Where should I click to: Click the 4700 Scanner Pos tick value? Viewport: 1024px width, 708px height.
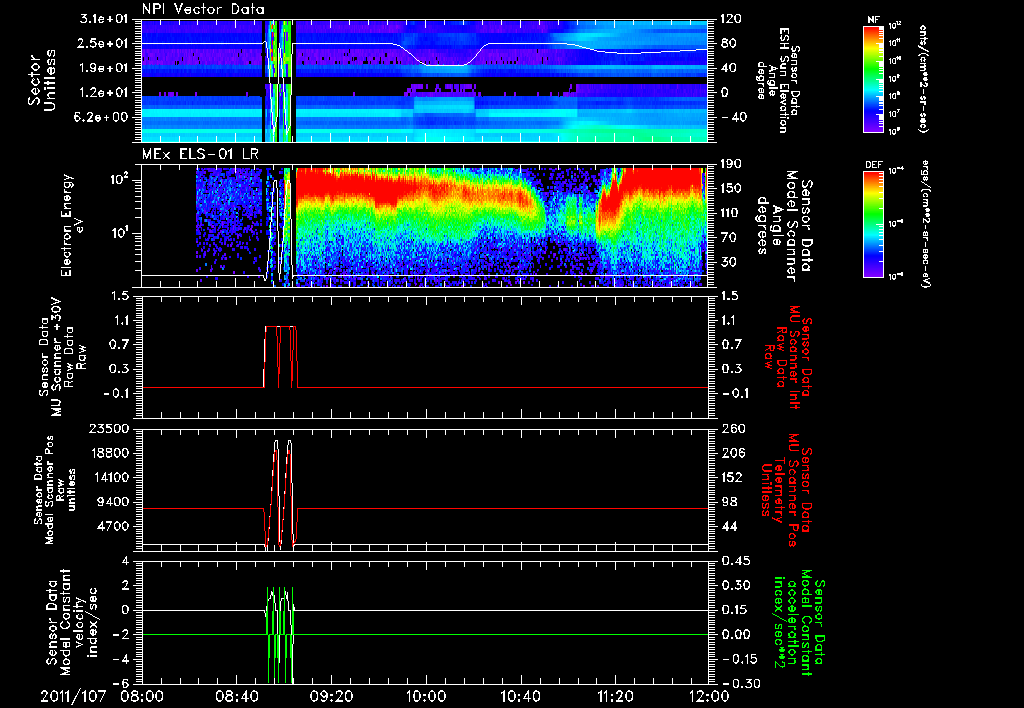click(114, 526)
